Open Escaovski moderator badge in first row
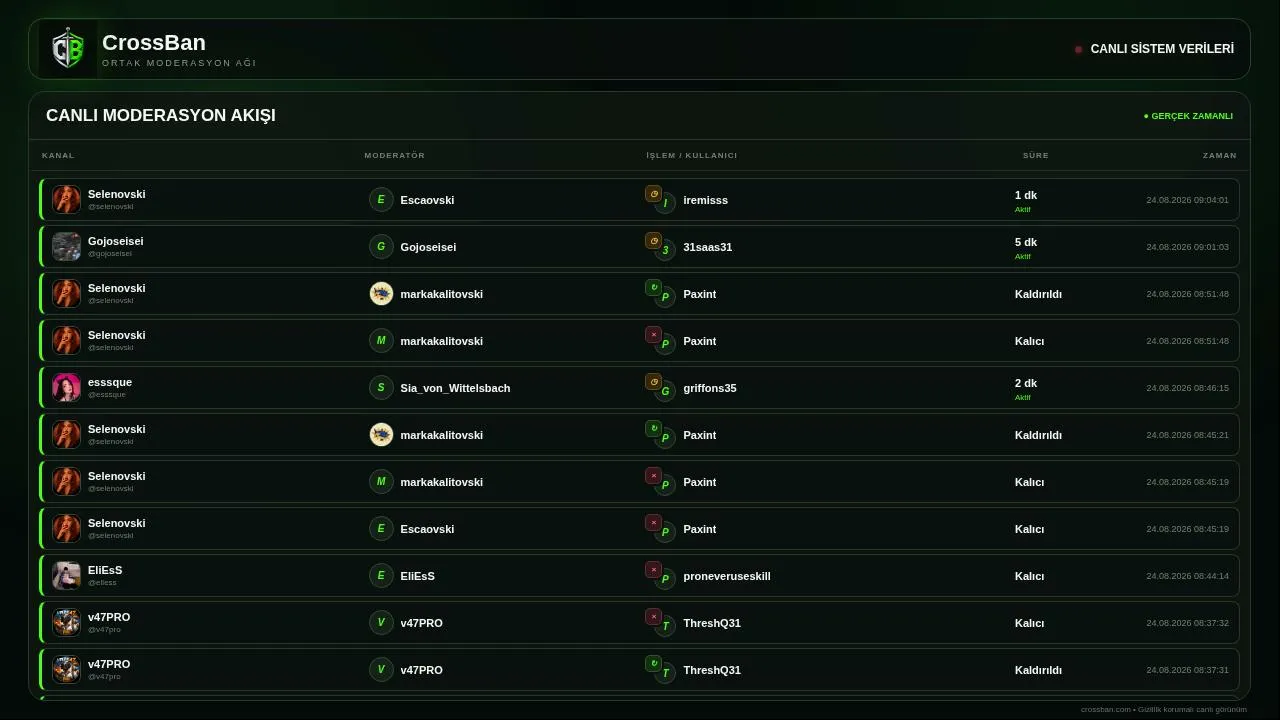The height and width of the screenshot is (720, 1280). click(x=381, y=200)
